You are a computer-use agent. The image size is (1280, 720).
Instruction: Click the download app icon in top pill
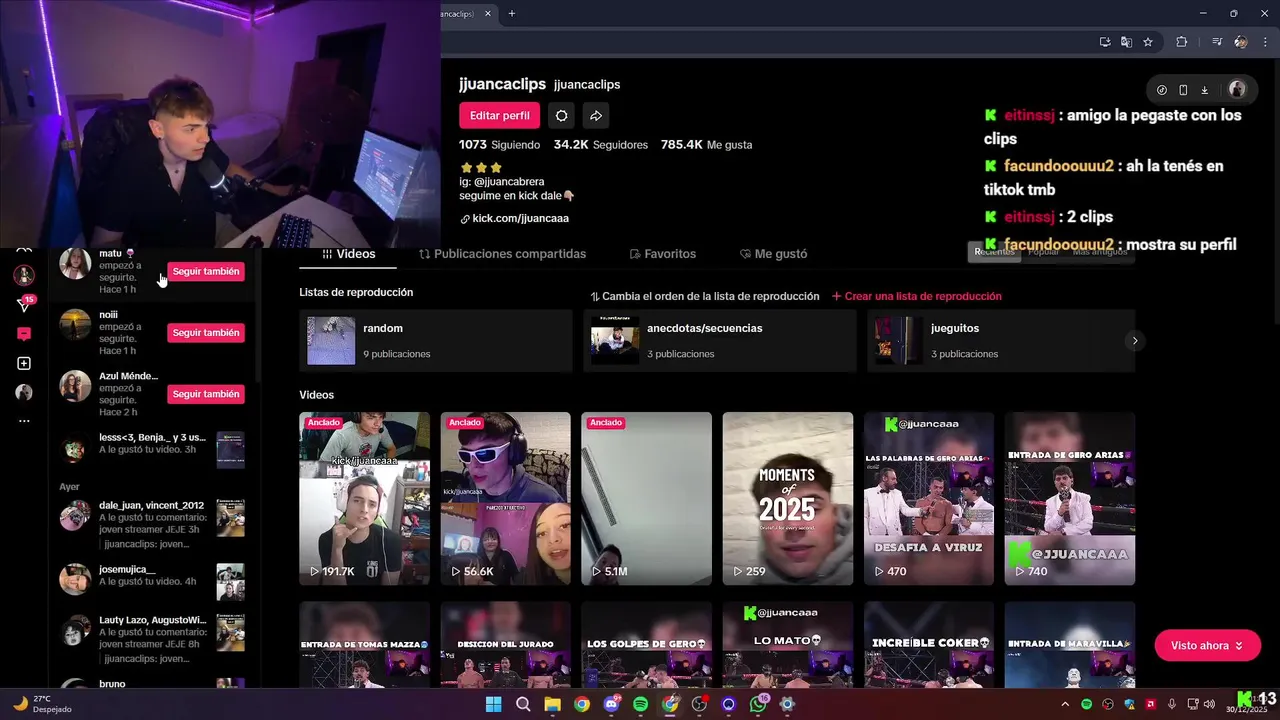[1205, 90]
